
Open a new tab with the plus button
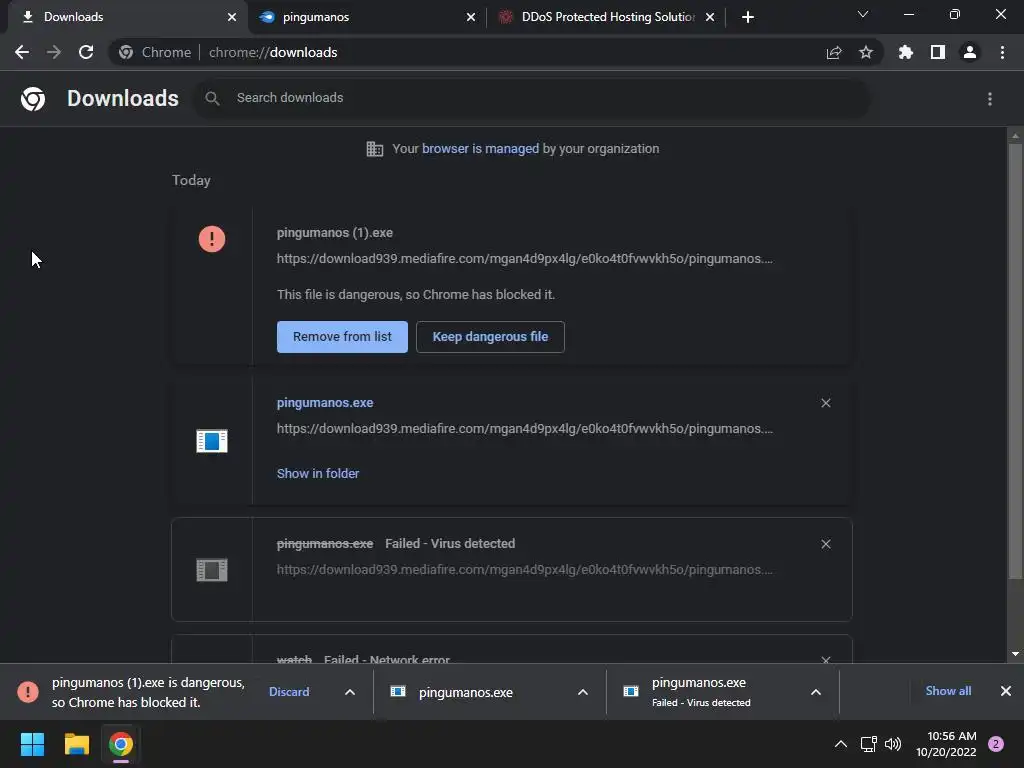click(x=748, y=17)
